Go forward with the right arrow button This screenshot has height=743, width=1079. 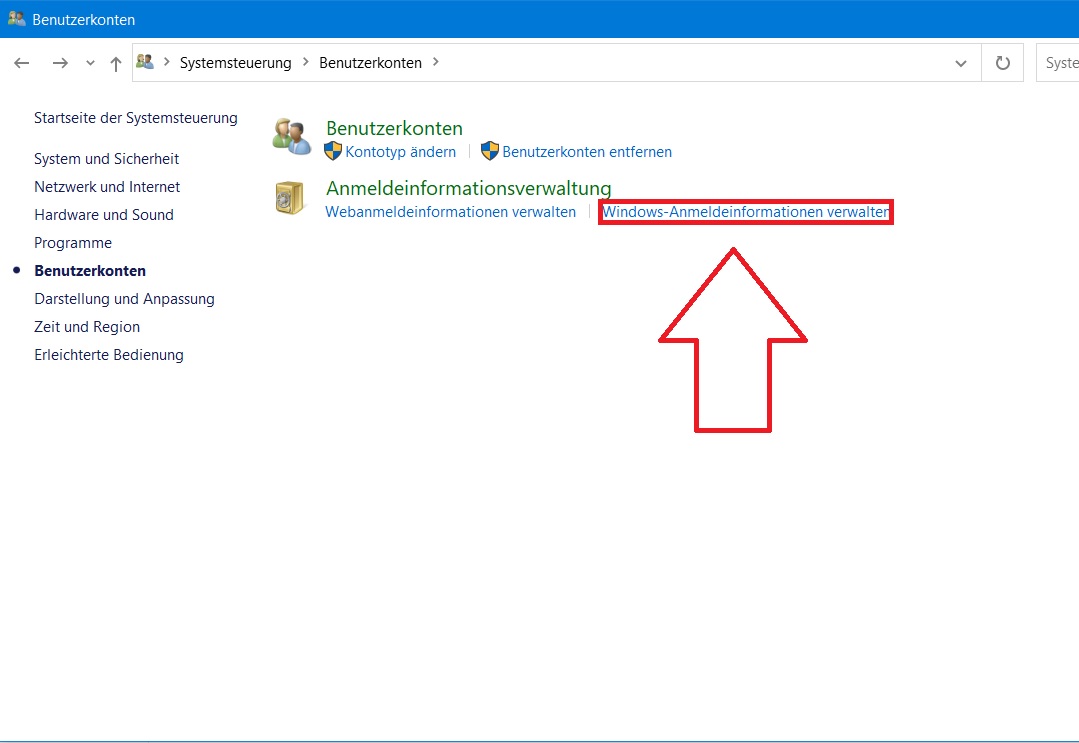pos(61,63)
